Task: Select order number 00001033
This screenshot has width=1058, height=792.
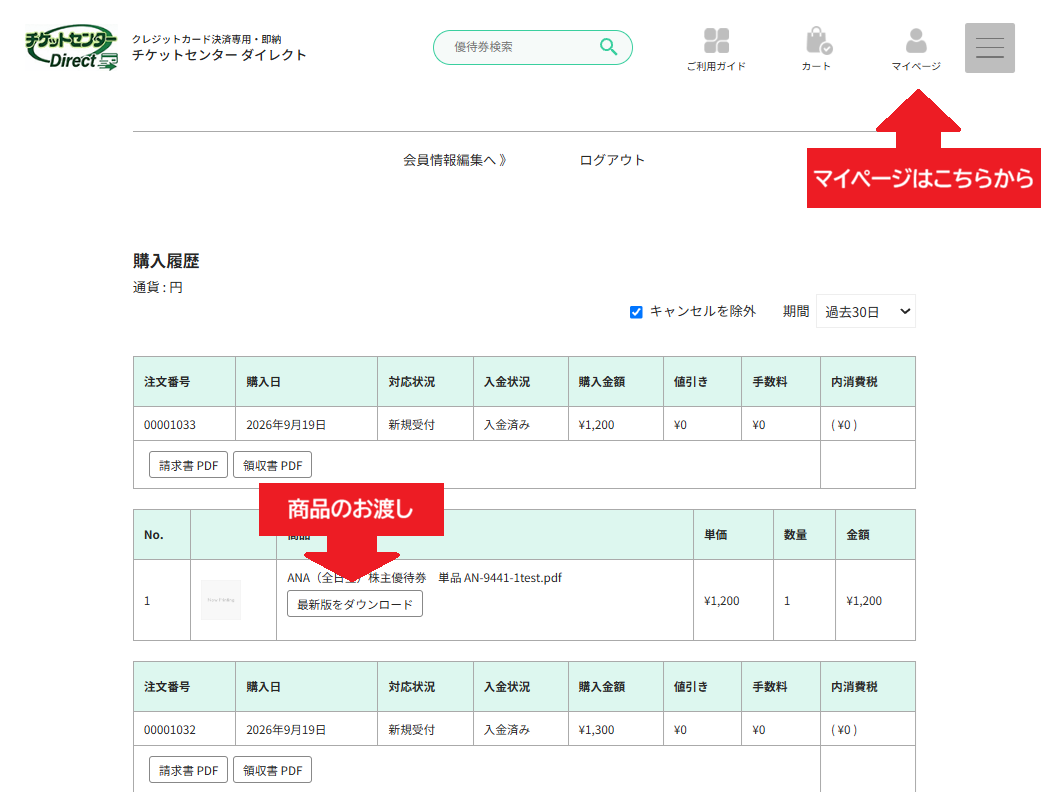Action: click(x=170, y=425)
